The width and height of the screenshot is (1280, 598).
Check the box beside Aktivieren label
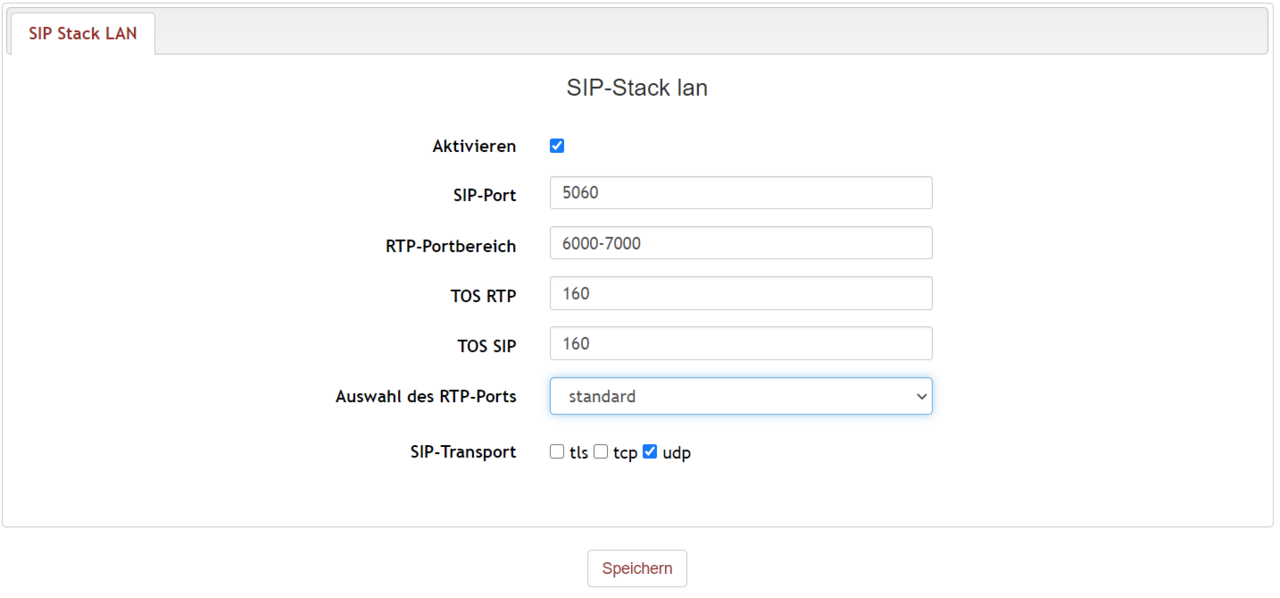[556, 144]
